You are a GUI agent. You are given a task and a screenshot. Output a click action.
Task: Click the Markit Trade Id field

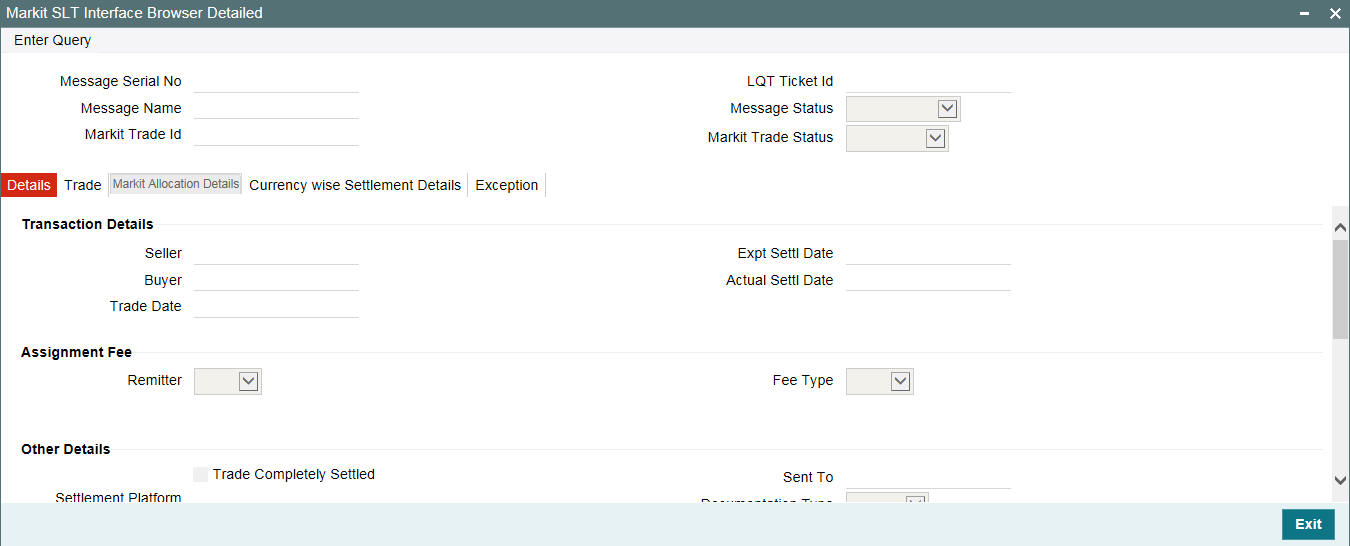tap(276, 134)
